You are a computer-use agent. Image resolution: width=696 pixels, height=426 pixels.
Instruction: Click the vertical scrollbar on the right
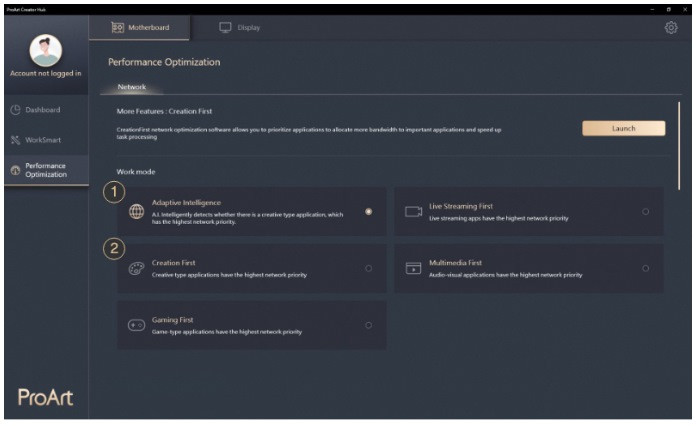(x=679, y=146)
